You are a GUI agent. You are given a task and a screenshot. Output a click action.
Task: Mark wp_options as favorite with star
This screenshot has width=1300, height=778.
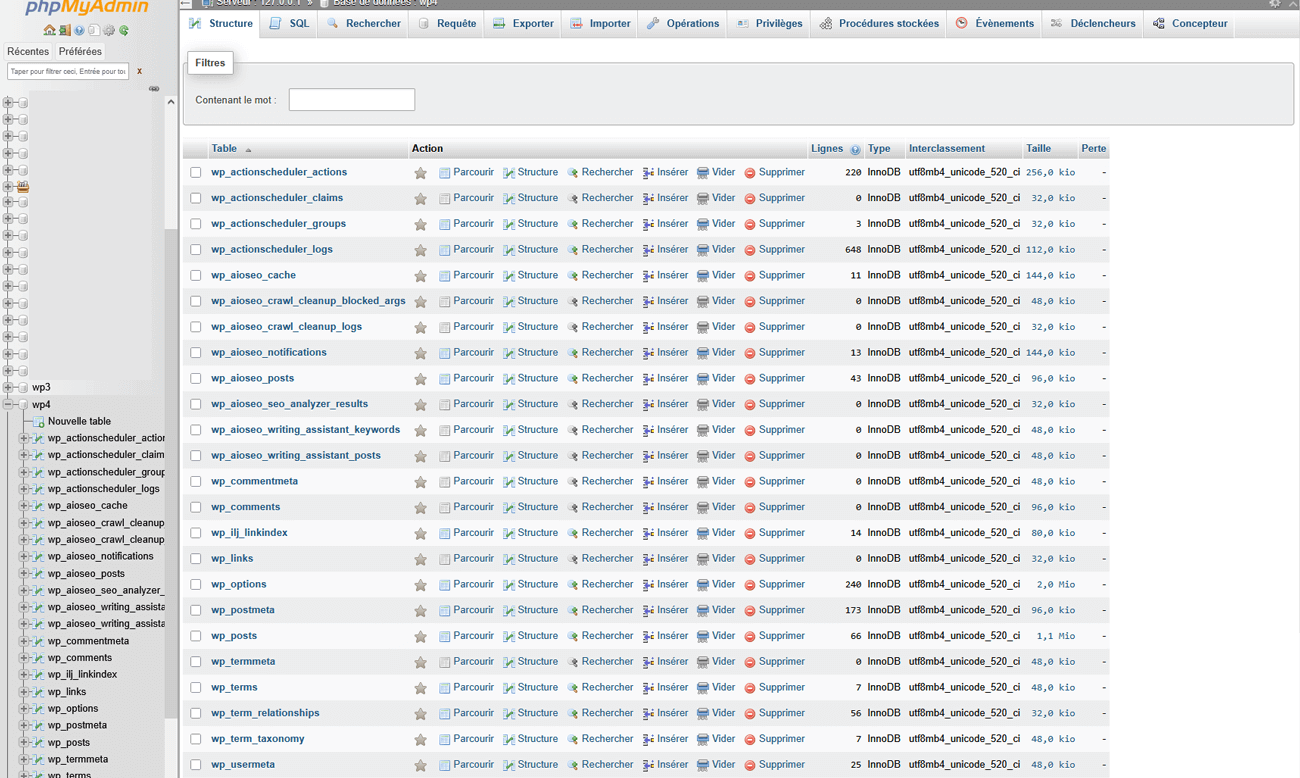(x=421, y=585)
